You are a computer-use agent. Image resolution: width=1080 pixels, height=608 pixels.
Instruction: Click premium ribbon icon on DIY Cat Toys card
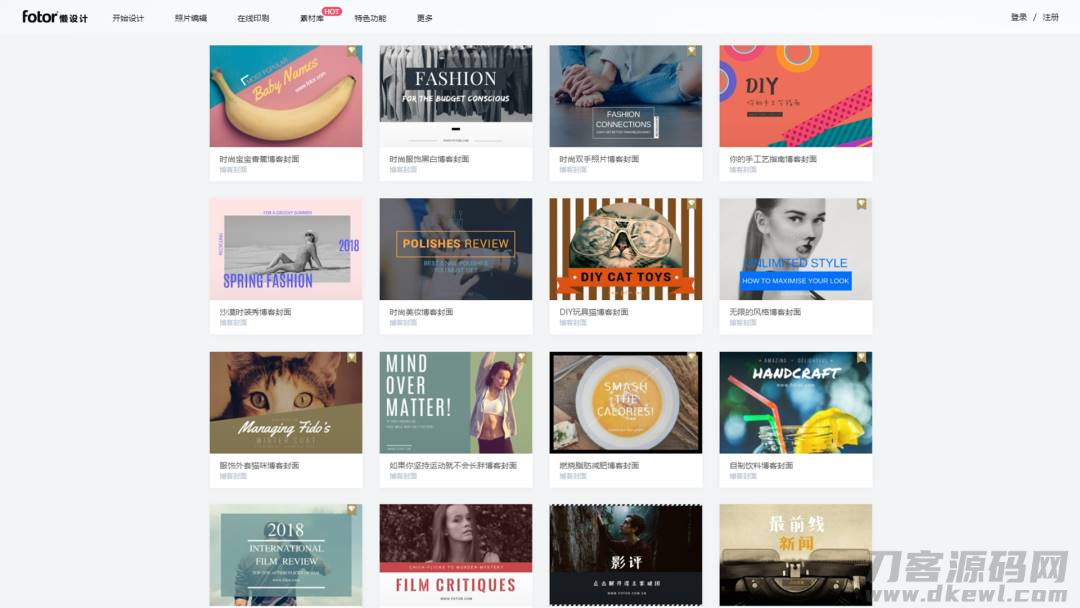pos(692,205)
